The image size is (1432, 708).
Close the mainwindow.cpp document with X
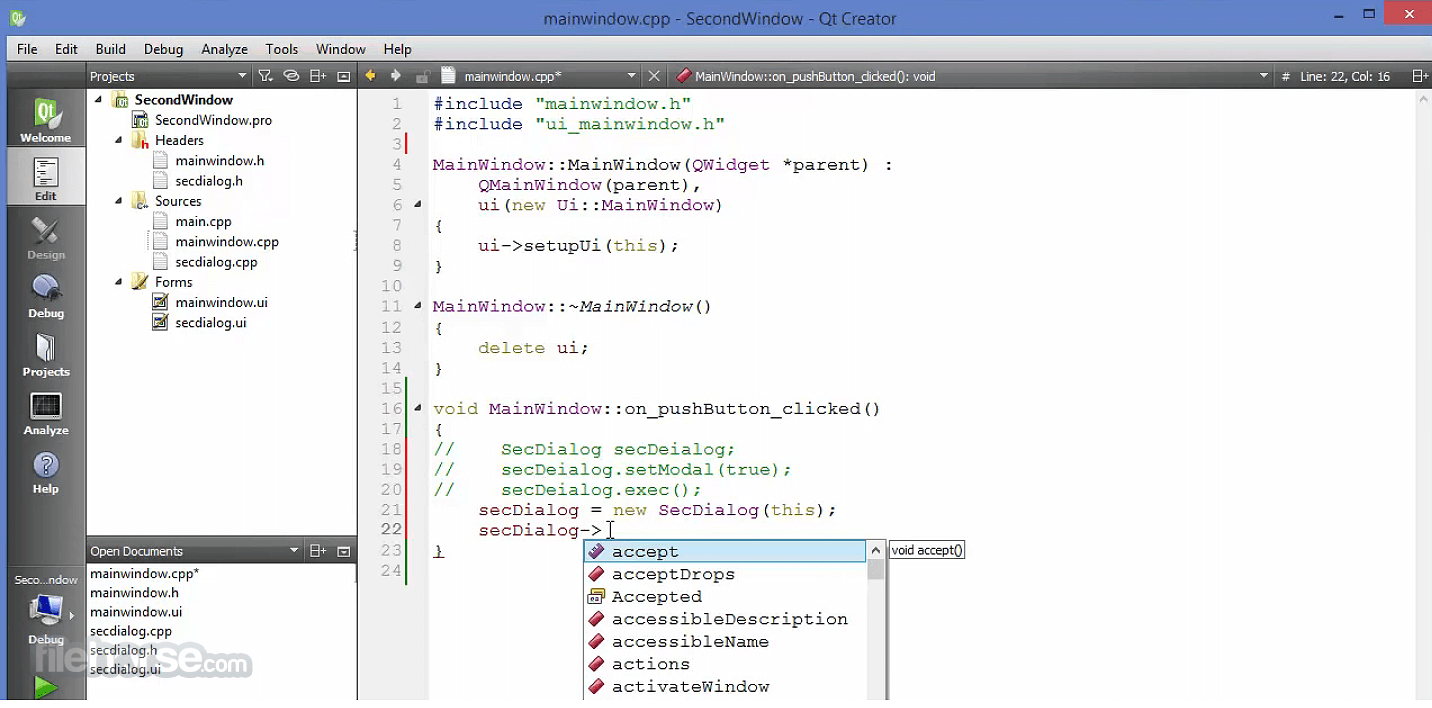coord(654,76)
